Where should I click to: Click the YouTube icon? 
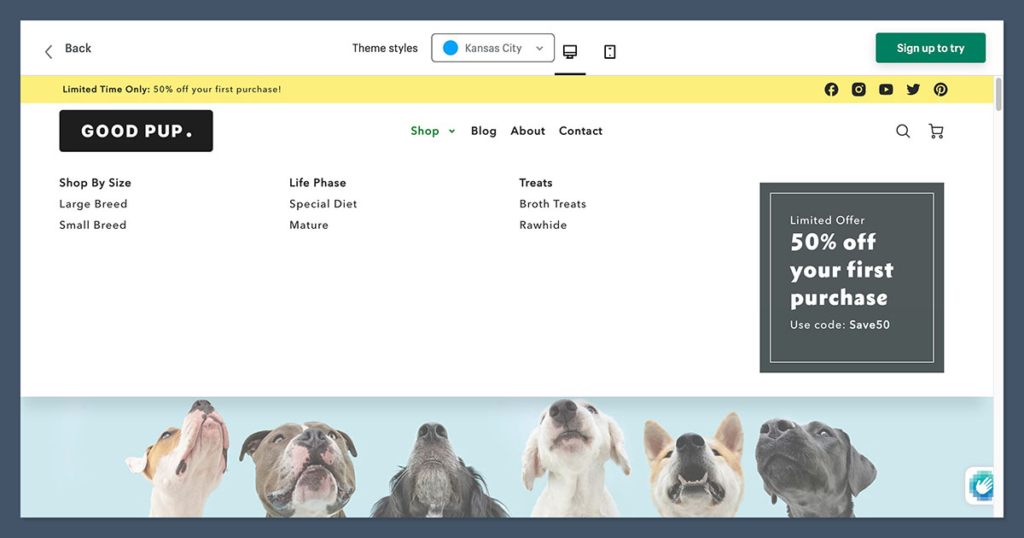click(886, 89)
